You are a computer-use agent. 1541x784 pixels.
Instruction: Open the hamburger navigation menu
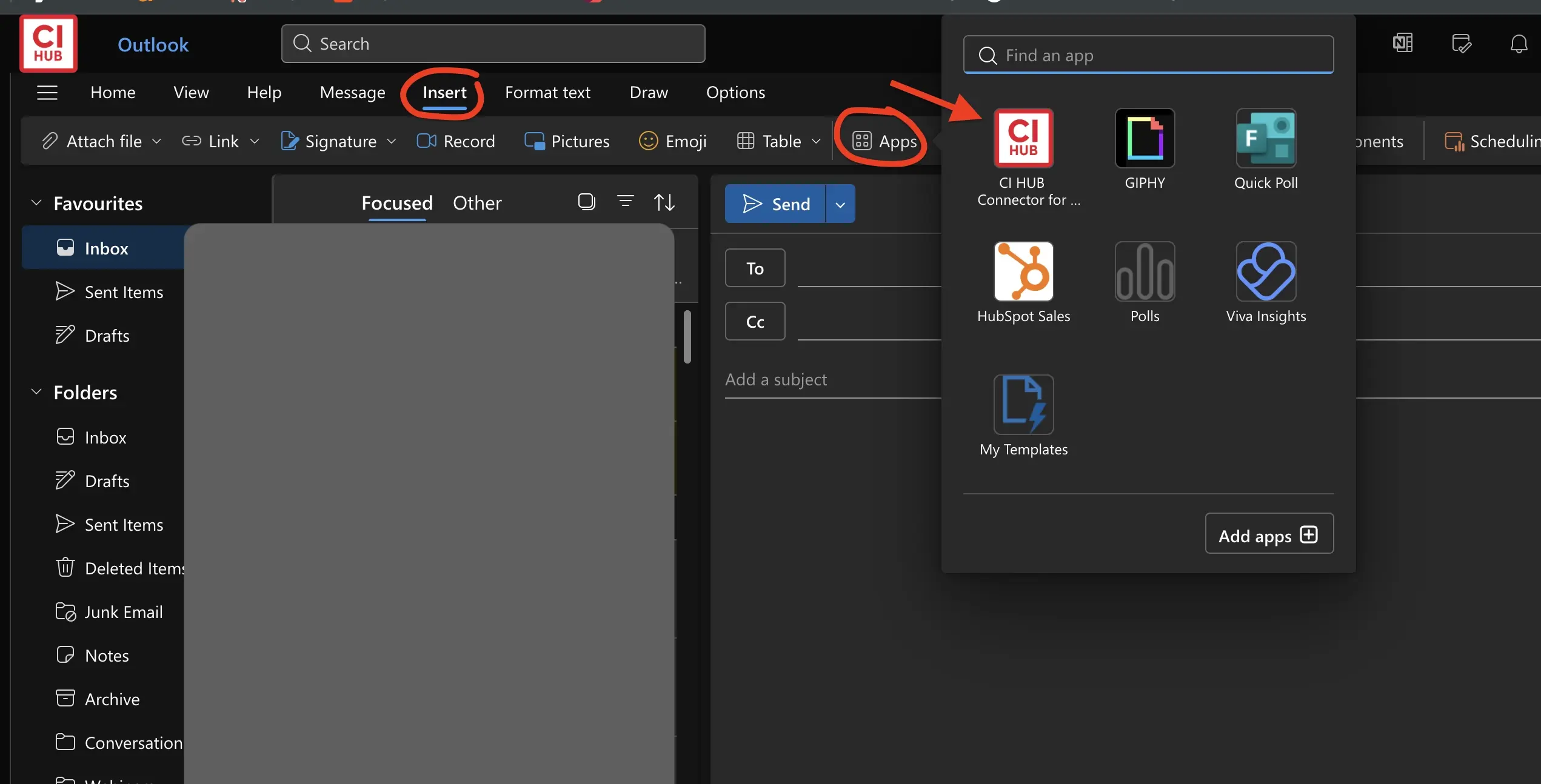coord(47,92)
